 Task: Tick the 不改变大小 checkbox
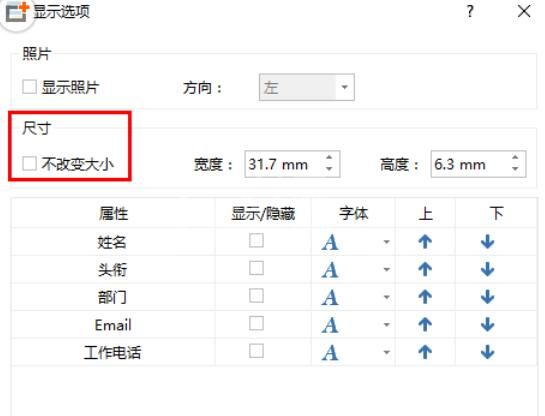(29, 163)
